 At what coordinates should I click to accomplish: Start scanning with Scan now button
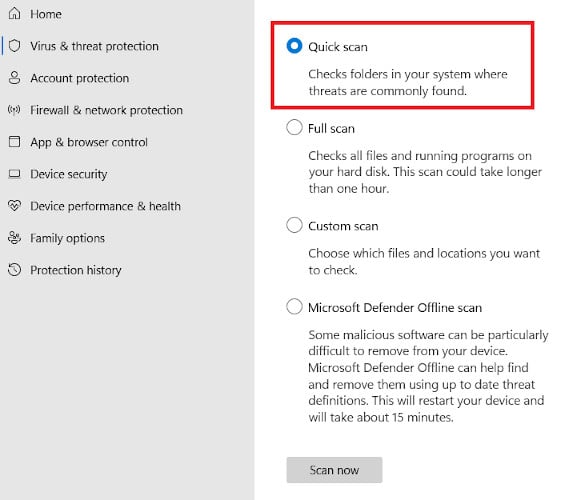(x=334, y=470)
